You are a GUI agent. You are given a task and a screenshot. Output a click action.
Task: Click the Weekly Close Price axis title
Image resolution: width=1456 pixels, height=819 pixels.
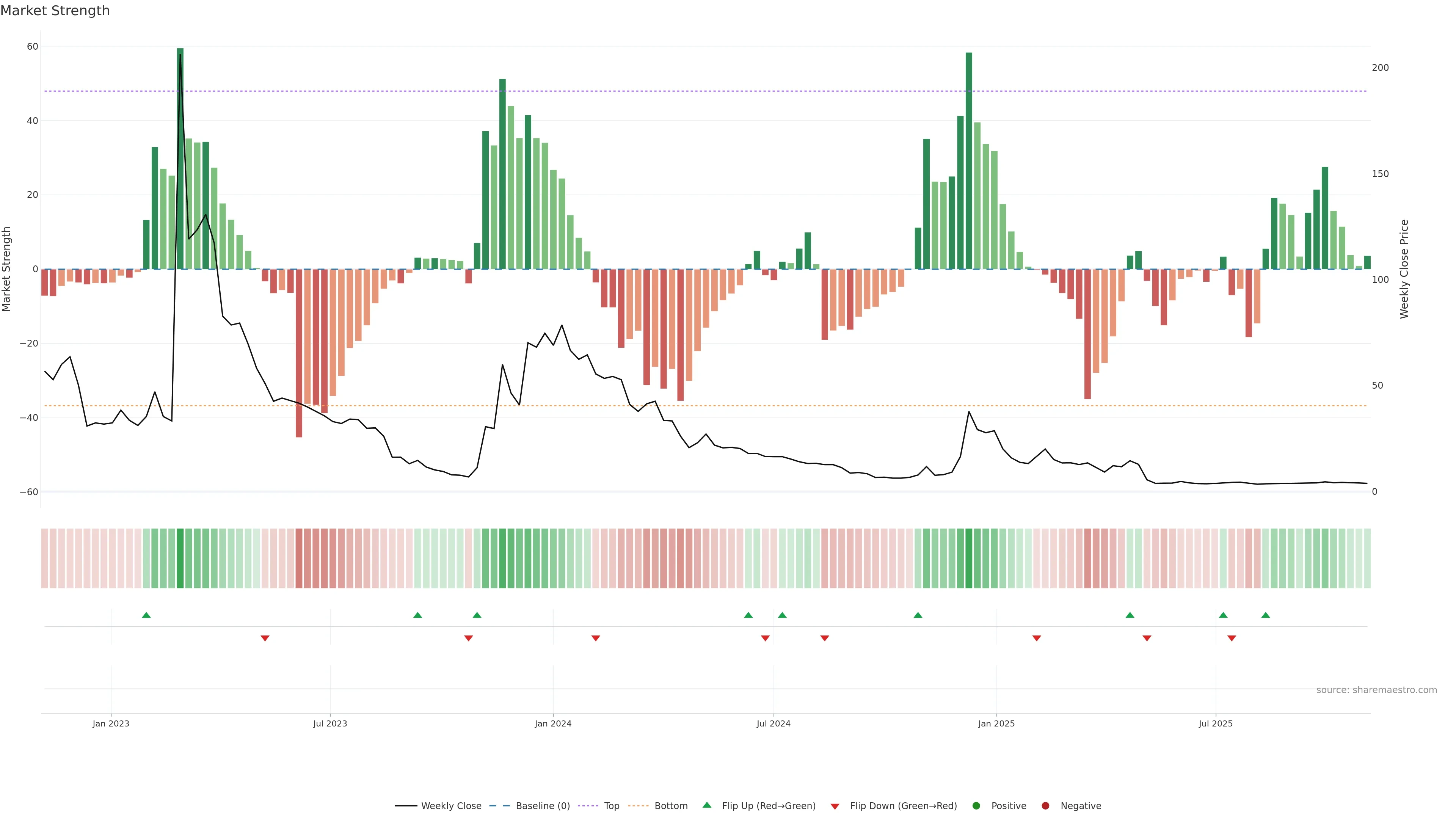(1404, 269)
